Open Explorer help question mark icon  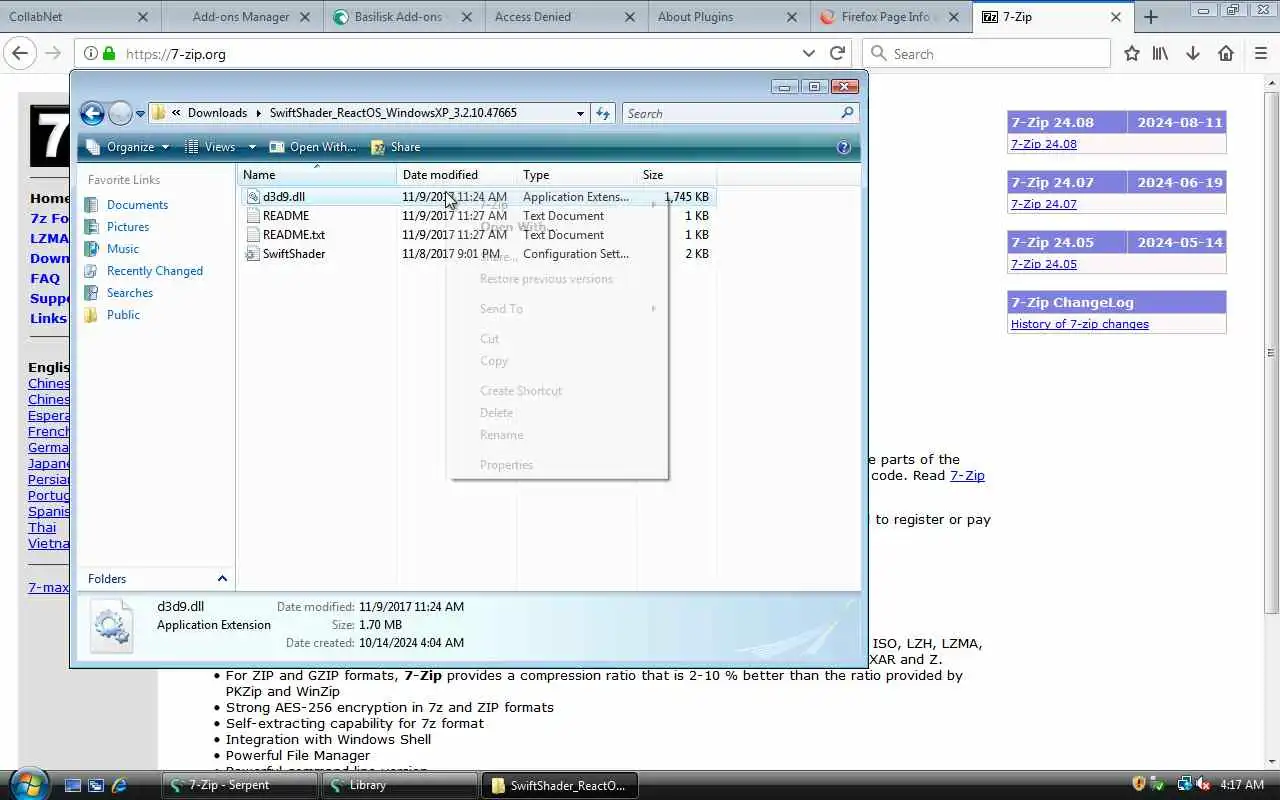[x=843, y=147]
